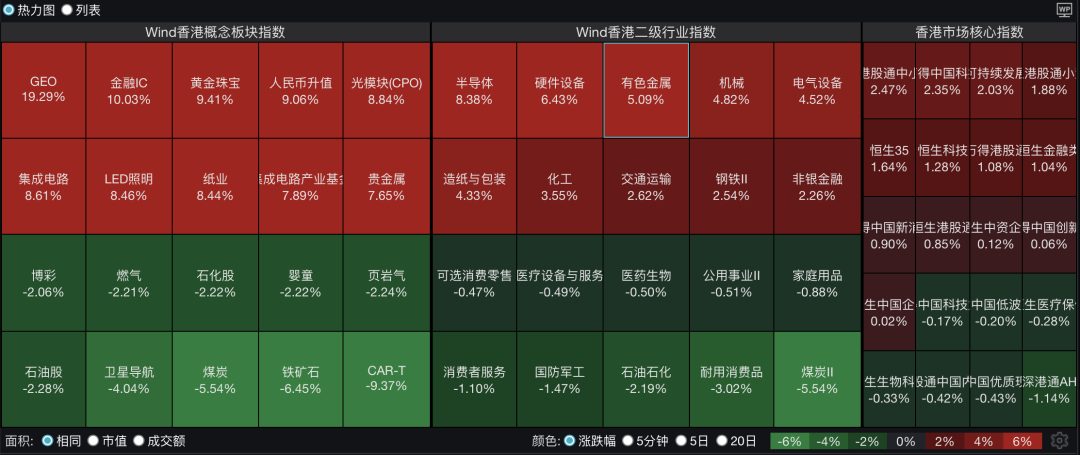
Task: Open the settings gear icon
Action: point(1059,441)
